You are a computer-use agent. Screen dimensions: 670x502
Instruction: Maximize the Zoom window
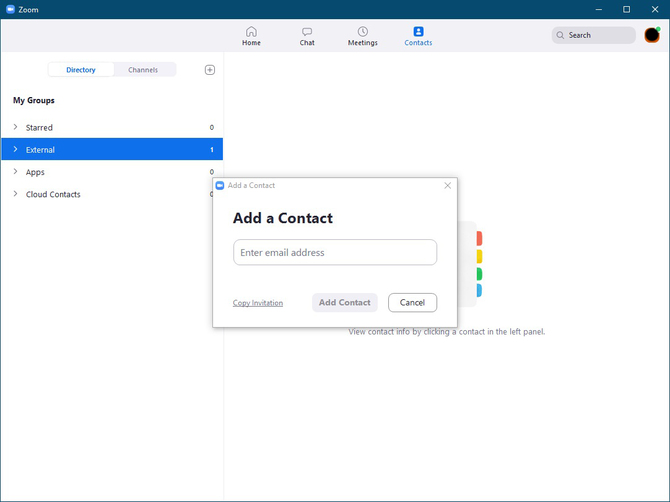(626, 9)
